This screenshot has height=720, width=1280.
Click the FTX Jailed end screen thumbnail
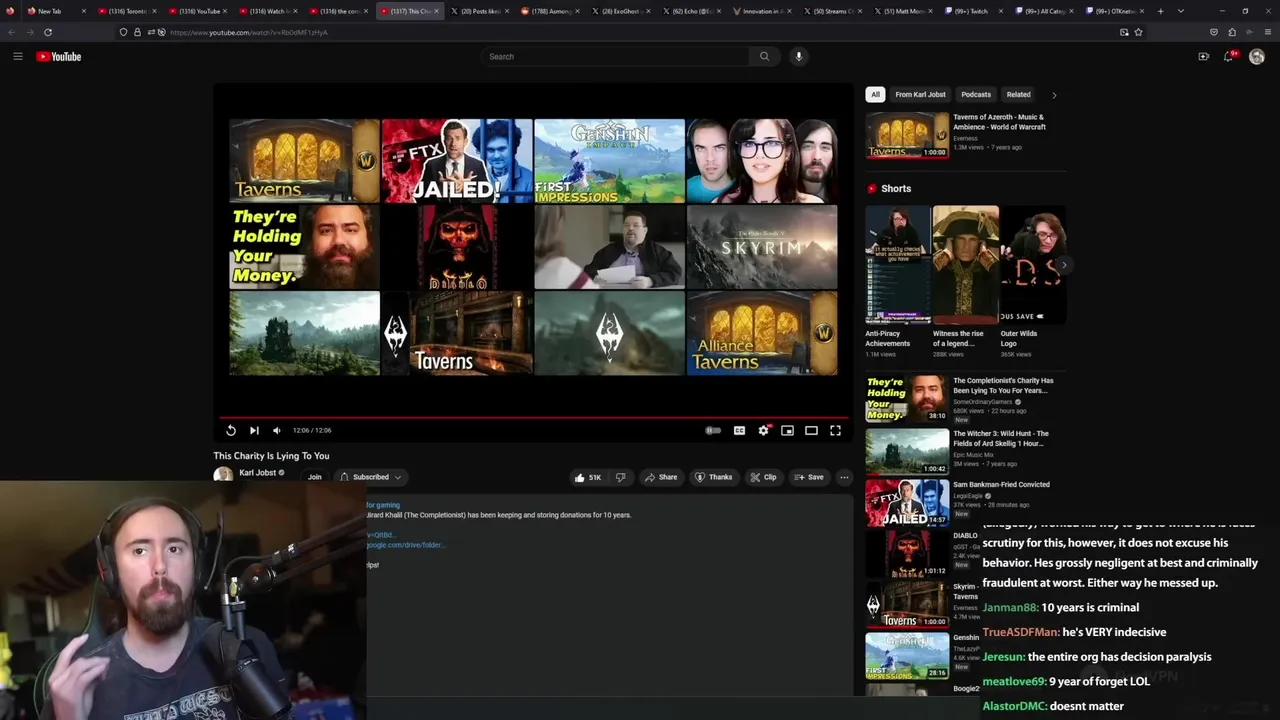(x=457, y=160)
